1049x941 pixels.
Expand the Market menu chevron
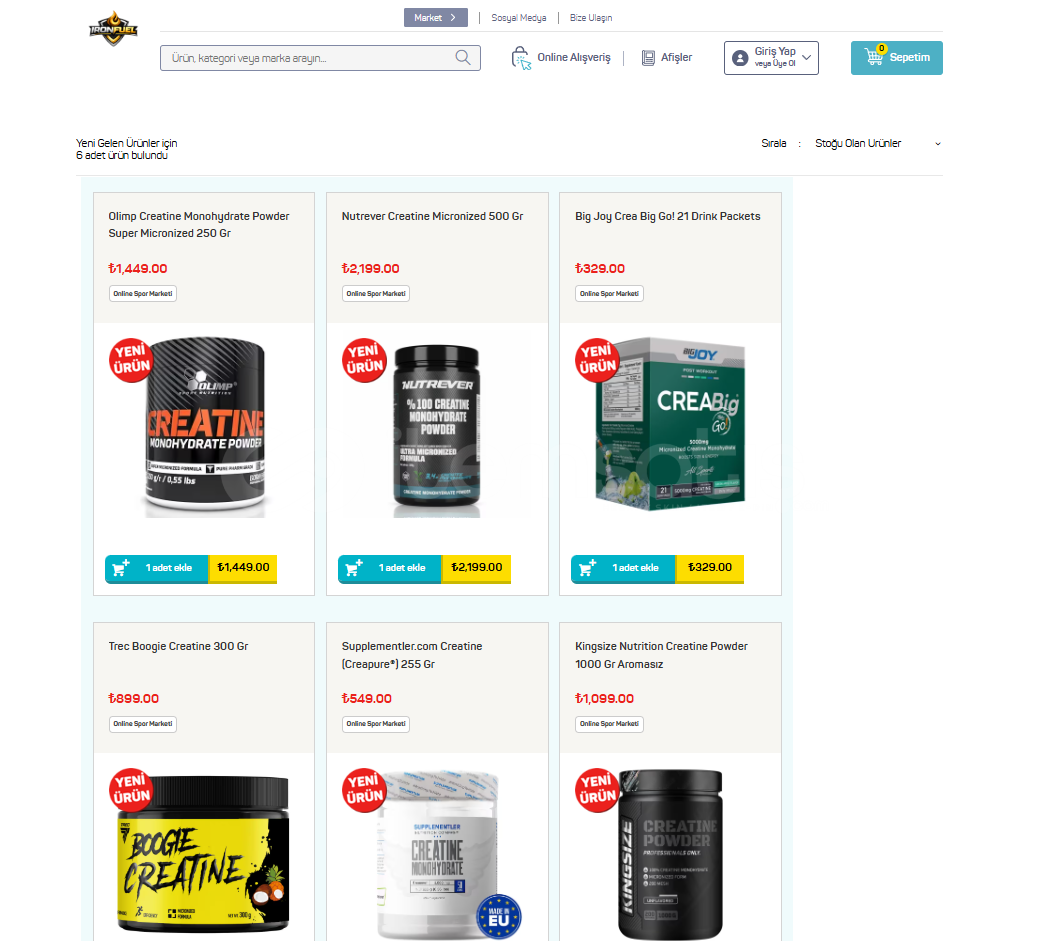(453, 17)
